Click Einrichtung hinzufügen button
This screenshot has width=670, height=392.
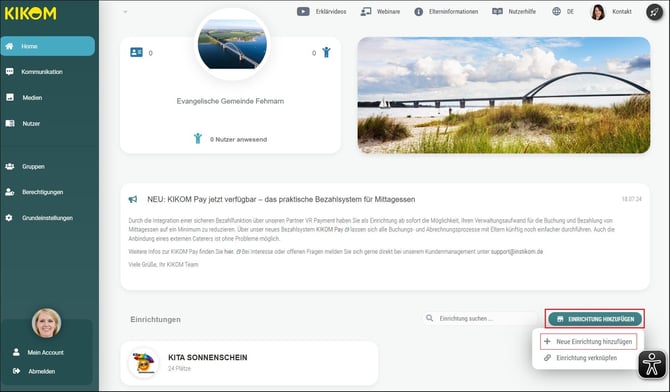tap(595, 319)
